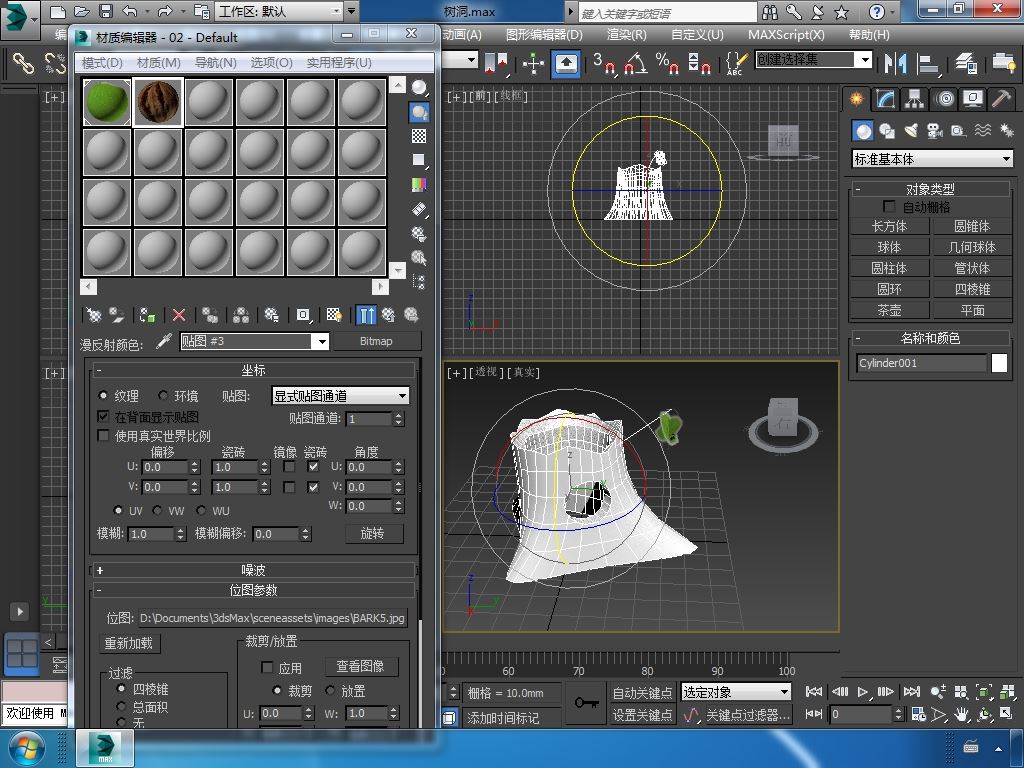Viewport: 1024px width, 768px height.
Task: Click the Video Color Check icon
Action: (419, 185)
